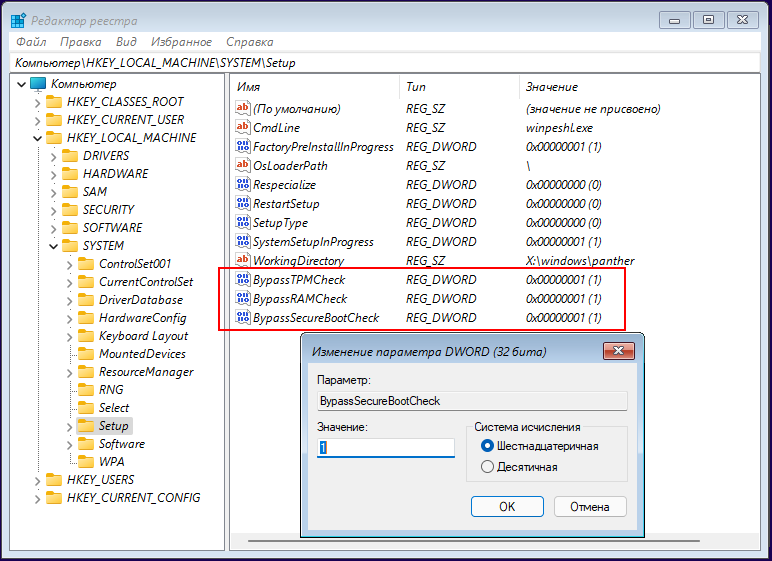The image size is (772, 561).
Task: Click the SOFTWARE folder icon
Action: [69, 228]
